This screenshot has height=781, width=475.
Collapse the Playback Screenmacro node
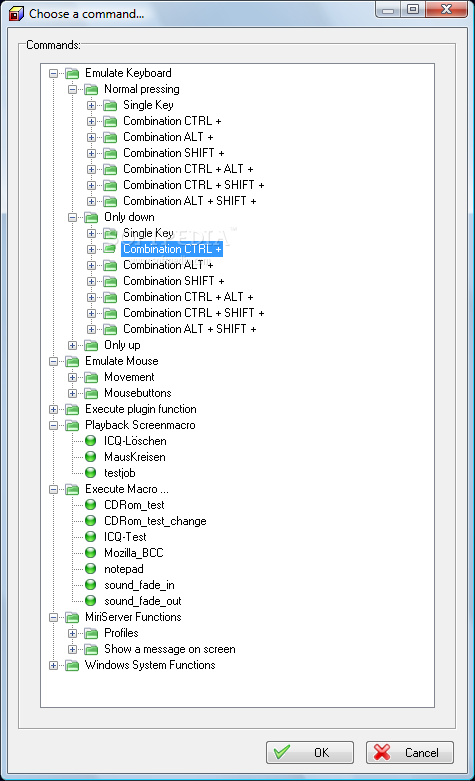(53, 425)
